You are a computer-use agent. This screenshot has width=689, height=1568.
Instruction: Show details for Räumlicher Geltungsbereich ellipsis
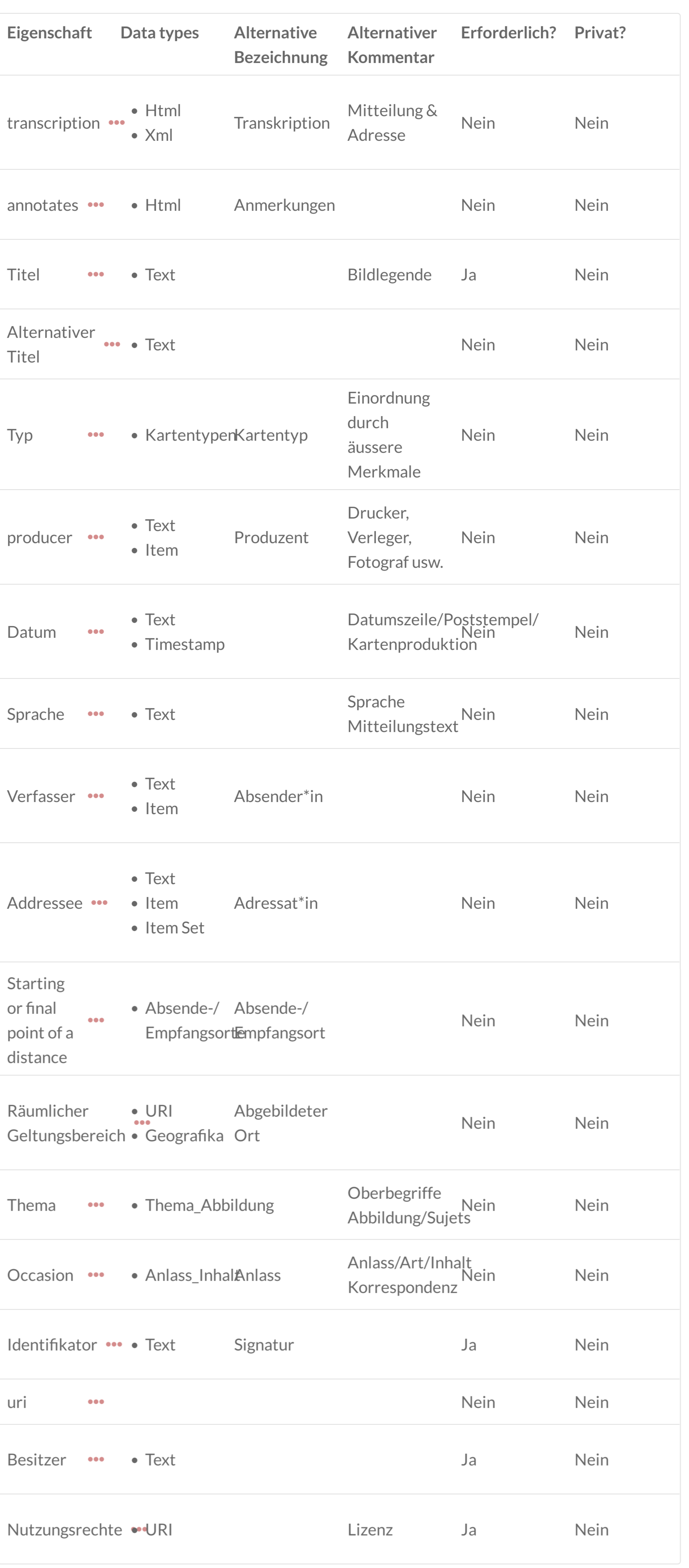[142, 1123]
